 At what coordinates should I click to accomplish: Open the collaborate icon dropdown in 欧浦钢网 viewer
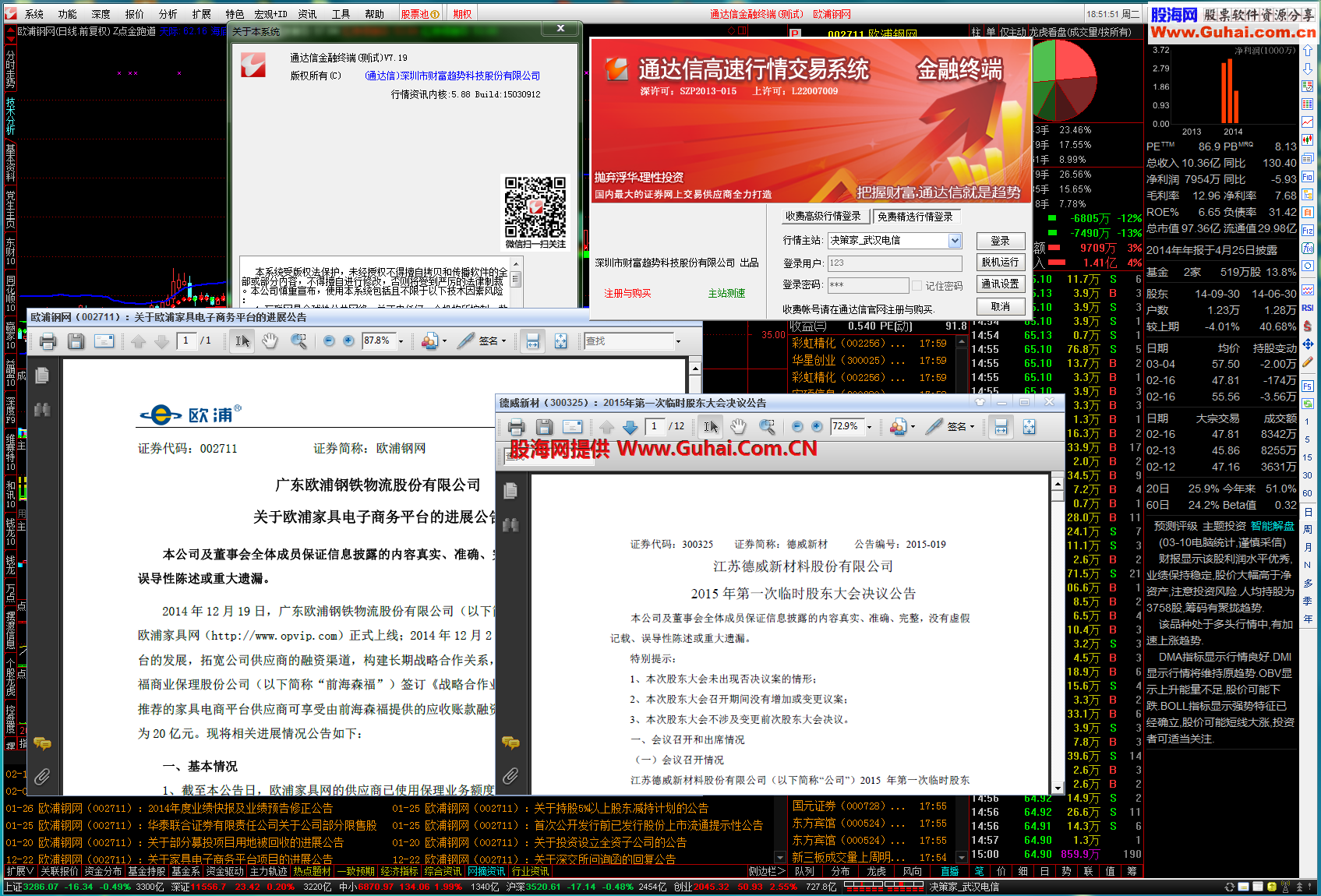pos(444,341)
